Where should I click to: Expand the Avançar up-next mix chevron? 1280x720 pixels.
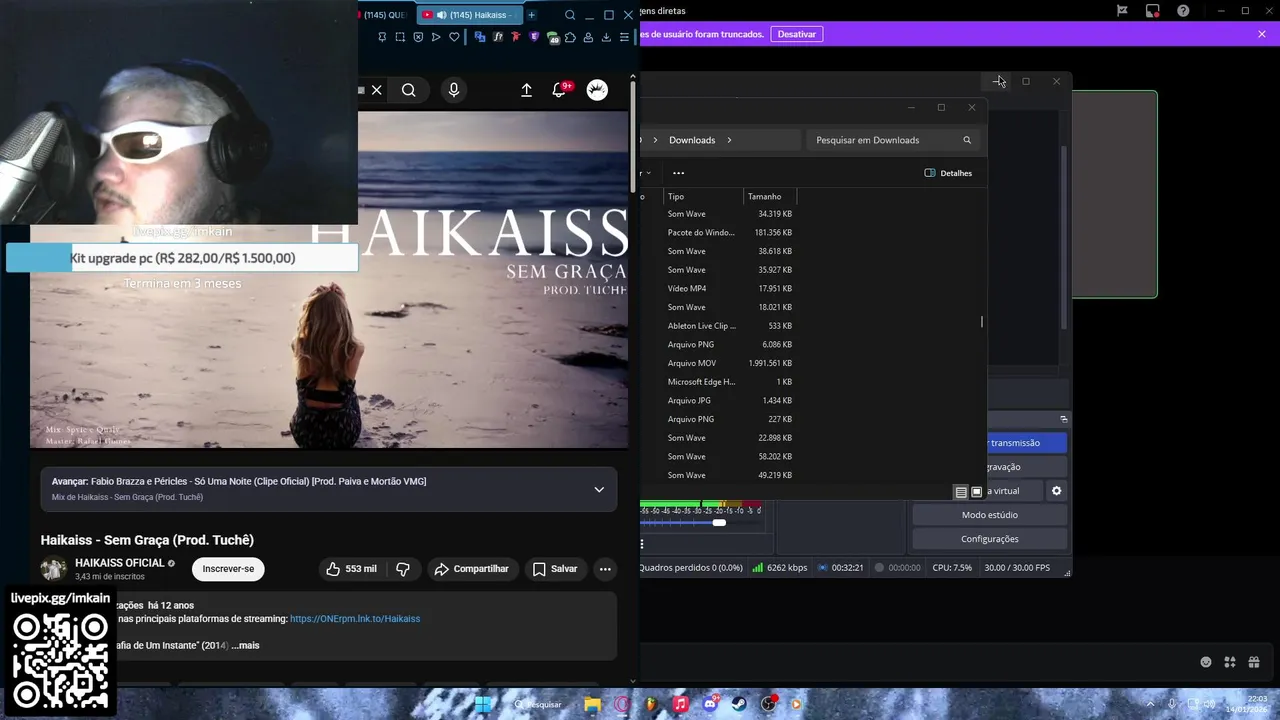pos(599,489)
